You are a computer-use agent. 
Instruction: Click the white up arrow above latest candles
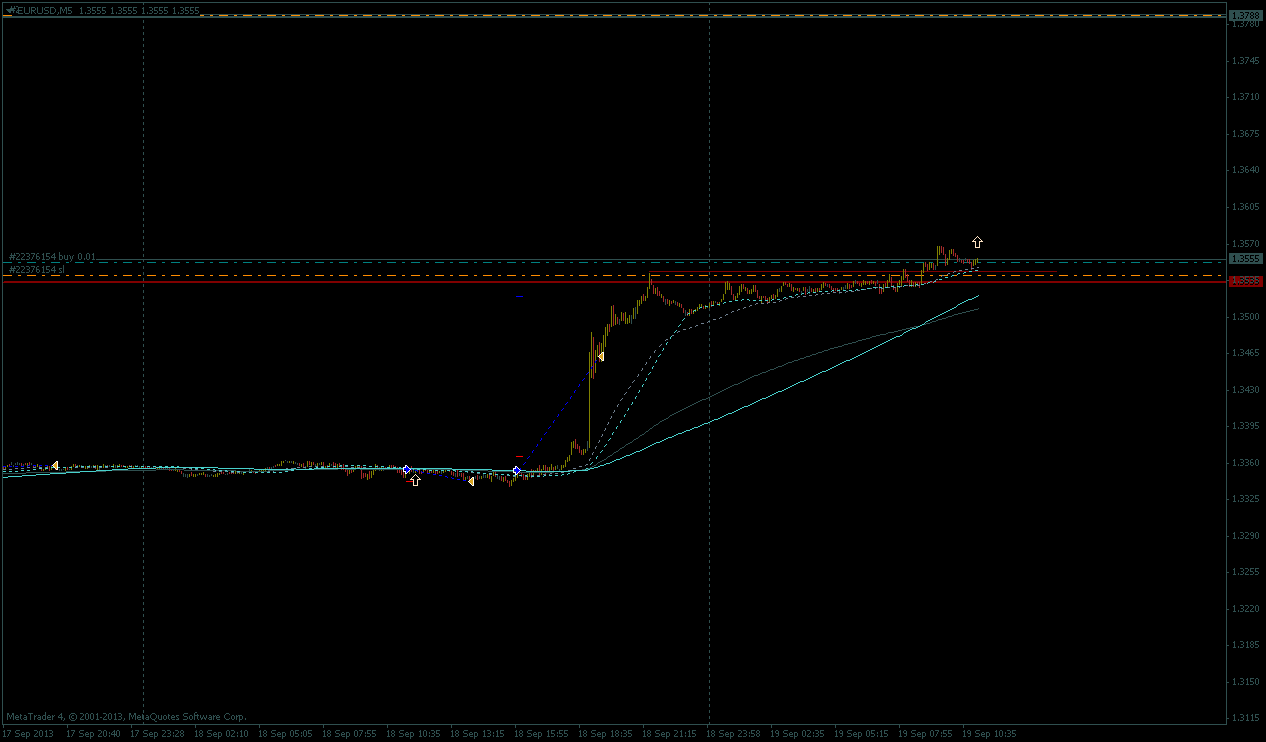(977, 242)
